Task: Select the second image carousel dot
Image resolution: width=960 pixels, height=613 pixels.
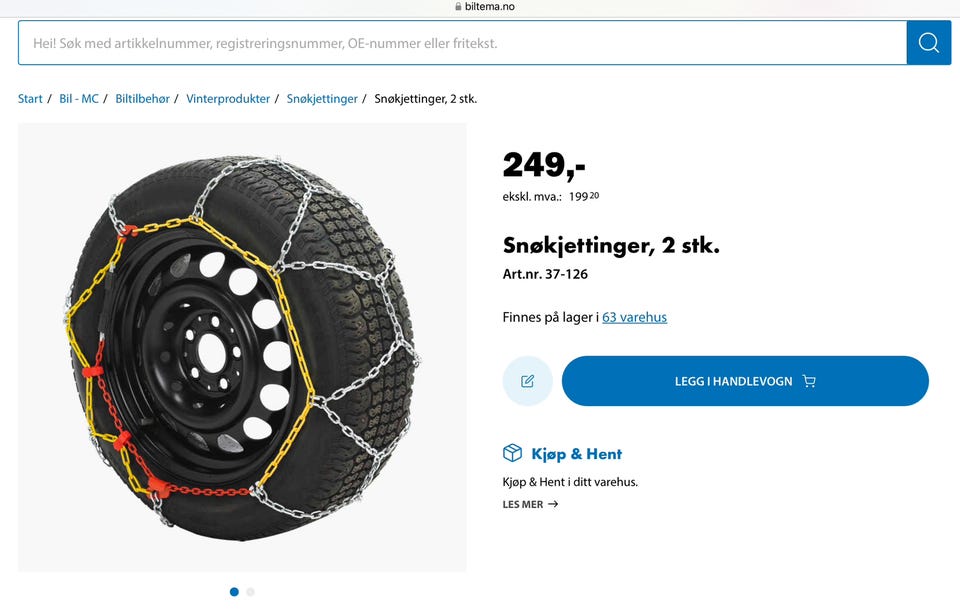Action: [x=250, y=592]
